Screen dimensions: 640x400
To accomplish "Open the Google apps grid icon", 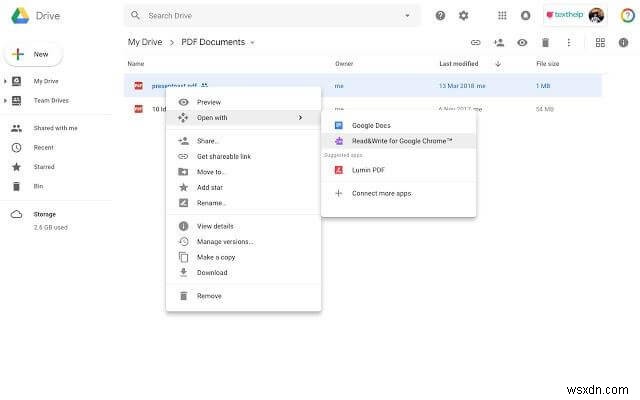I will (x=502, y=16).
